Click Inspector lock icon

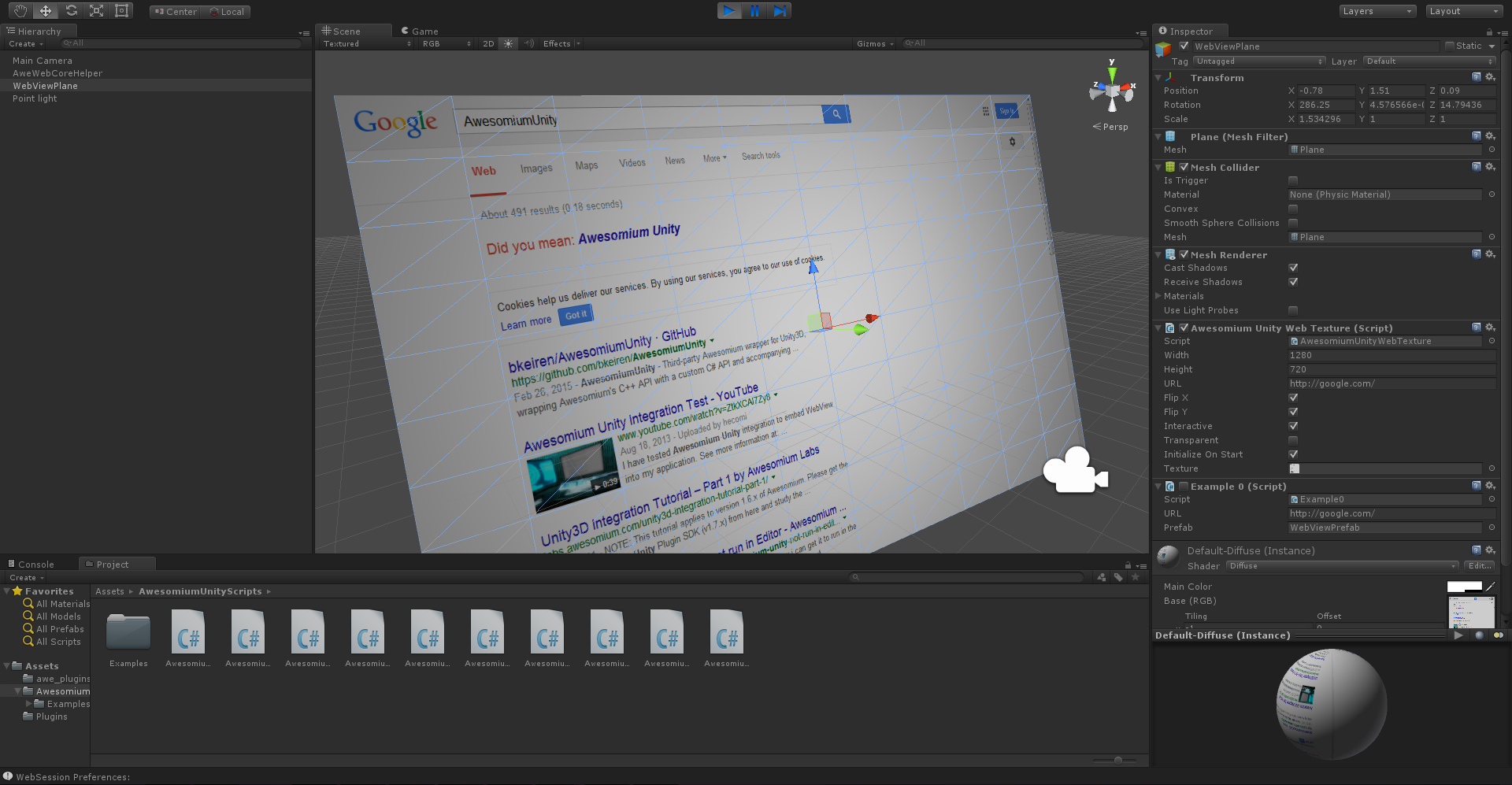coord(1489,32)
